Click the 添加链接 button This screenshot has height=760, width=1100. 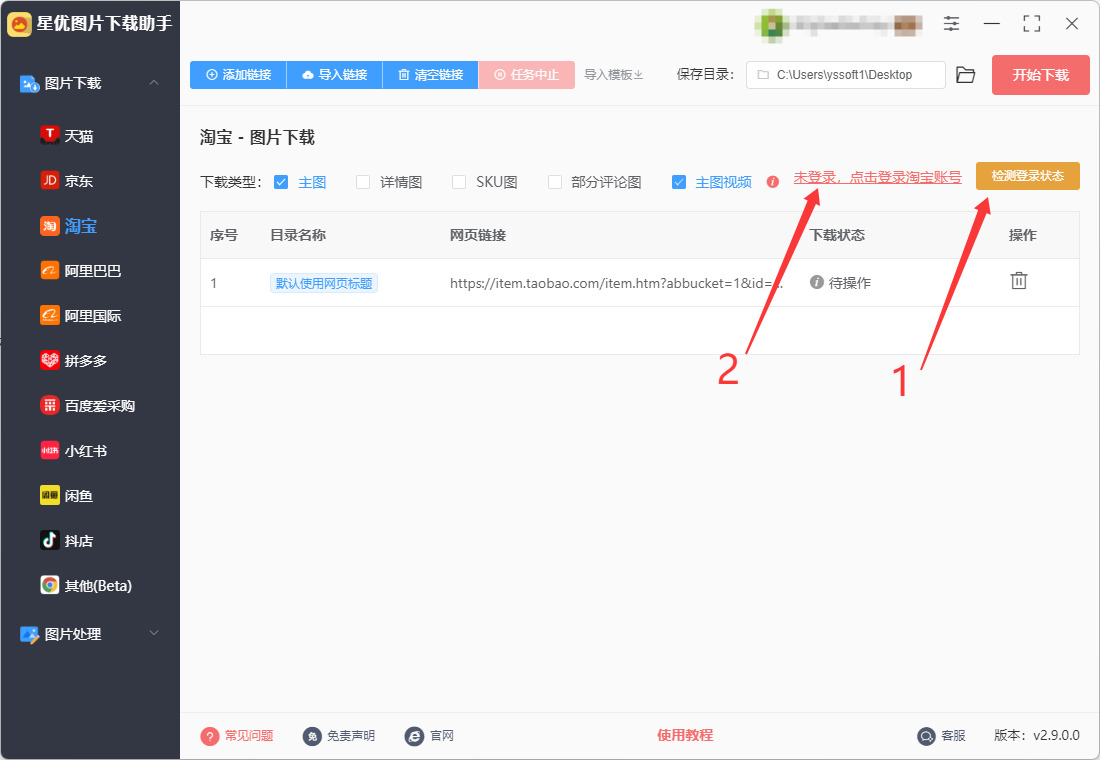(239, 74)
